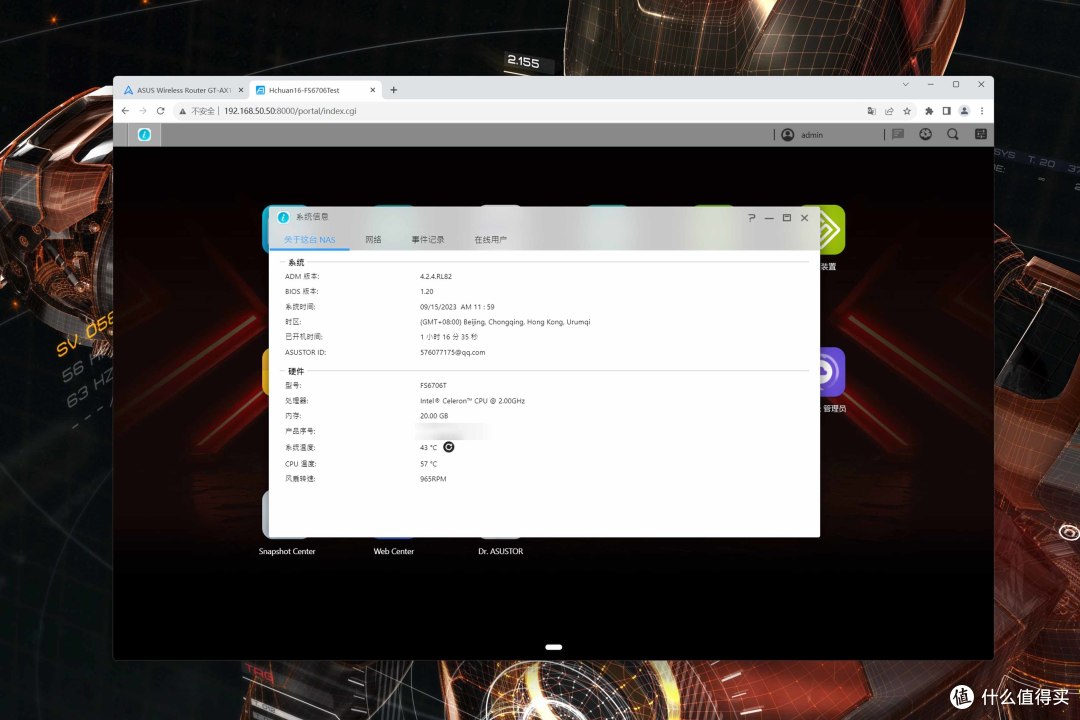The width and height of the screenshot is (1080, 720).
Task: Open the translate page icon
Action: tap(871, 111)
